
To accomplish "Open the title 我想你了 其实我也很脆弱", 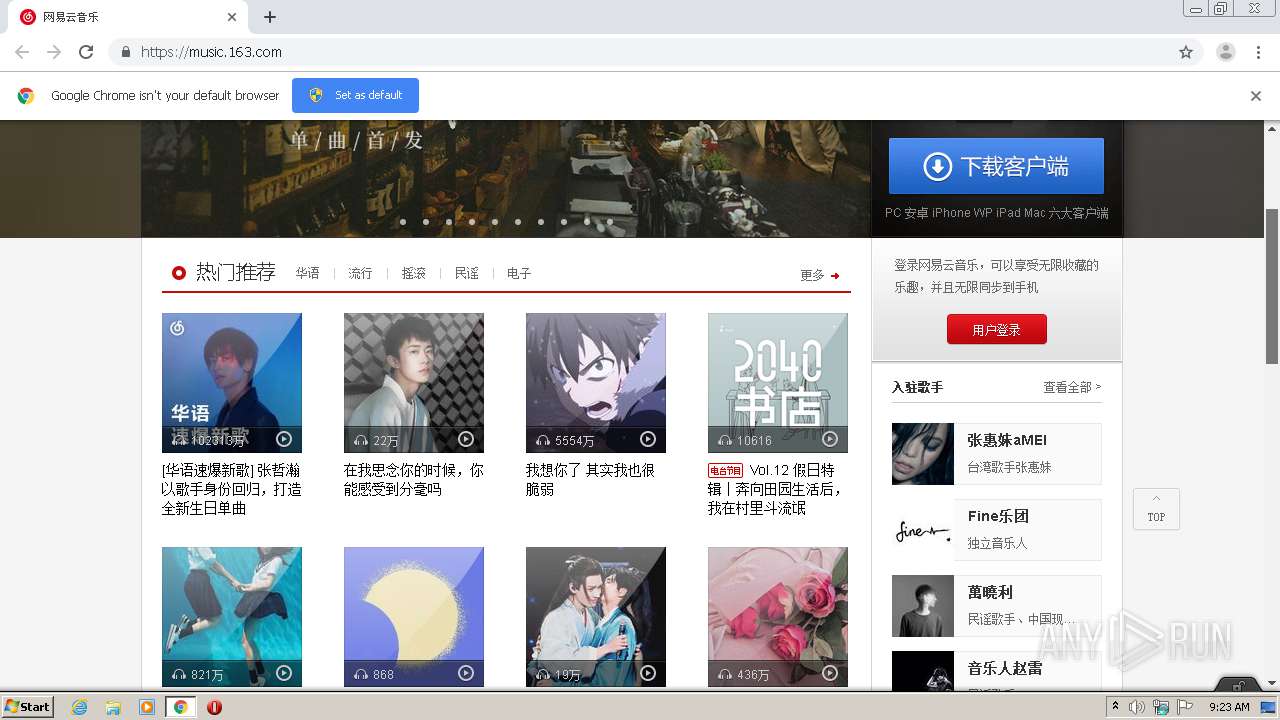I will (x=590, y=479).
